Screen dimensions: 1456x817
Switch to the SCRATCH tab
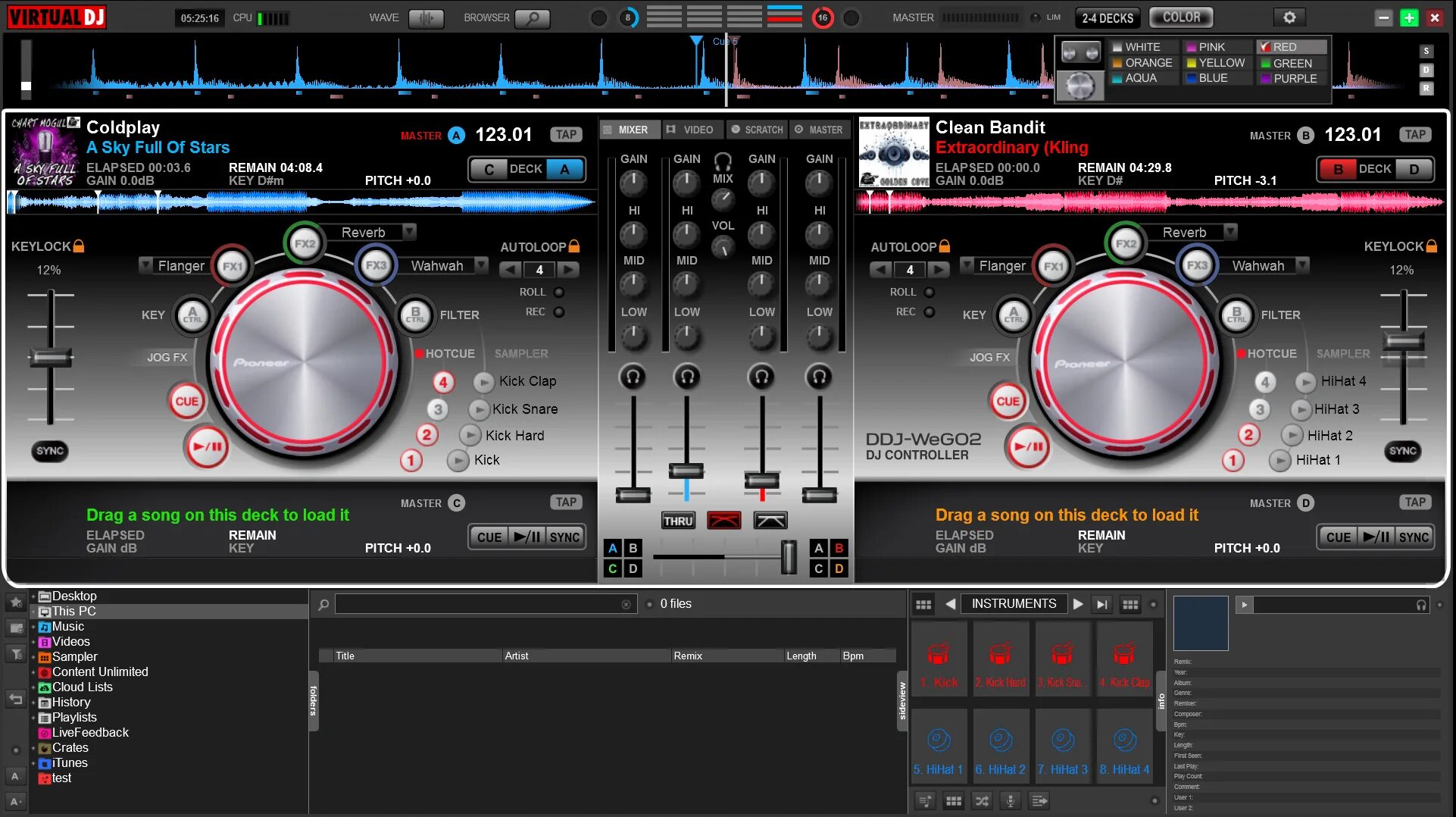click(x=757, y=130)
